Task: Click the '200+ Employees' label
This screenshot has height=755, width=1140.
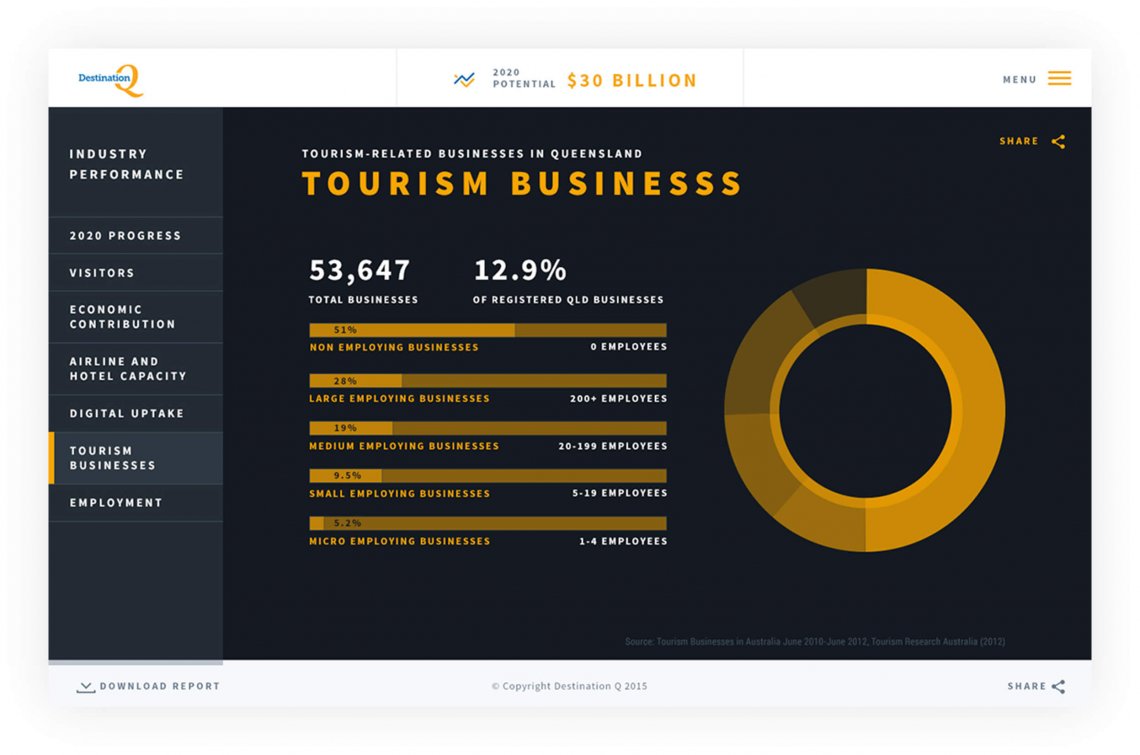Action: click(619, 399)
